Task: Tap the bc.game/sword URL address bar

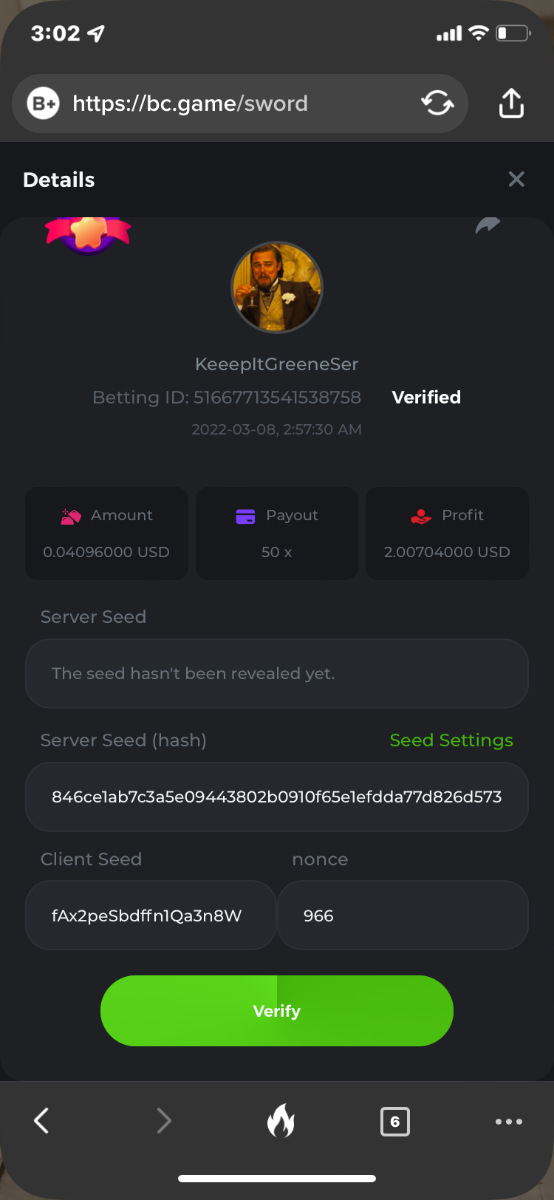Action: coord(240,103)
